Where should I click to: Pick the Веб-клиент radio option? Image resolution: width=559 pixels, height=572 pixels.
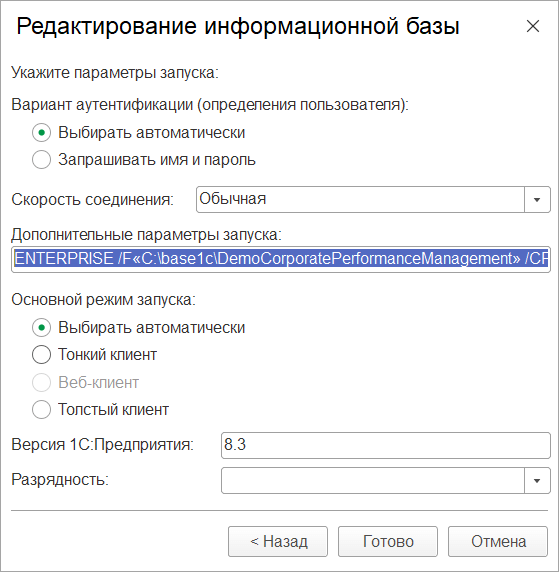pos(41,382)
